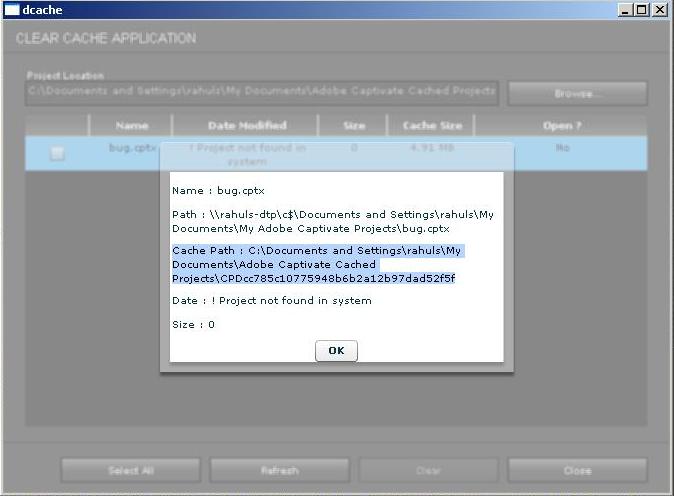Screen dimensions: 674x496
Task: Close the dcache window with the X
Action: (x=660, y=9)
